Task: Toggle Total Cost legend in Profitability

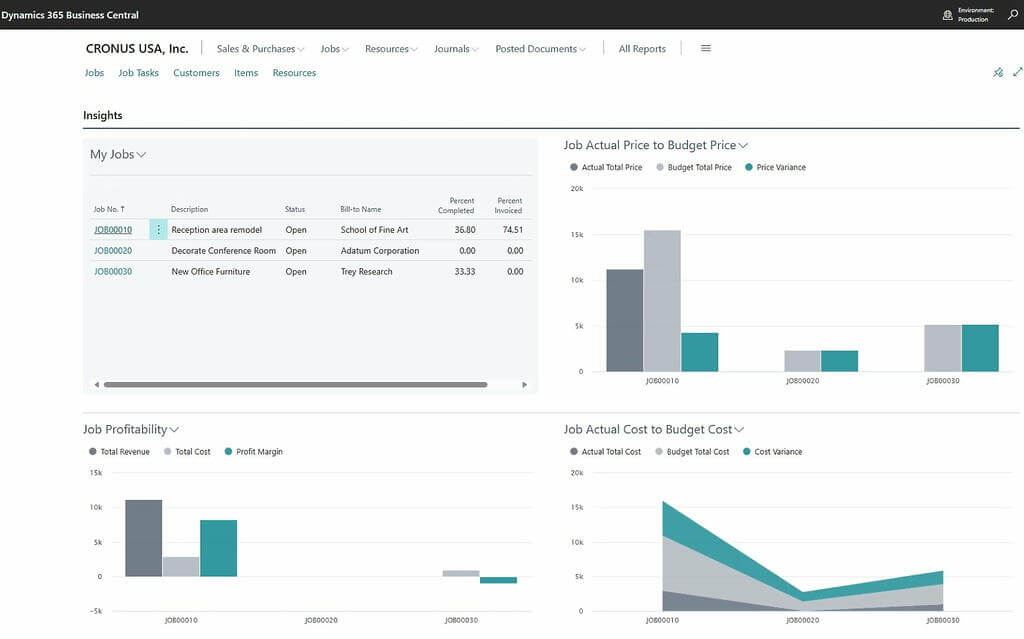Action: coord(187,451)
